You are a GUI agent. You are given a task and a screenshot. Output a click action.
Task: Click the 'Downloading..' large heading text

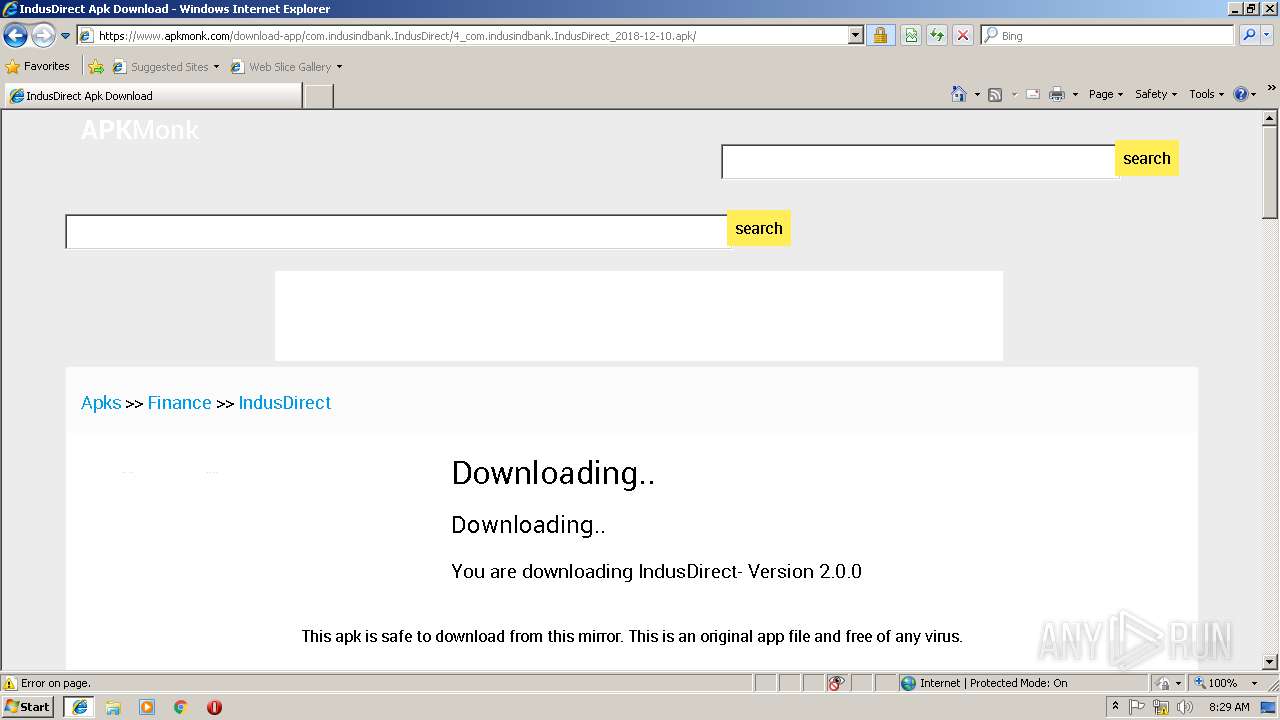[x=553, y=473]
